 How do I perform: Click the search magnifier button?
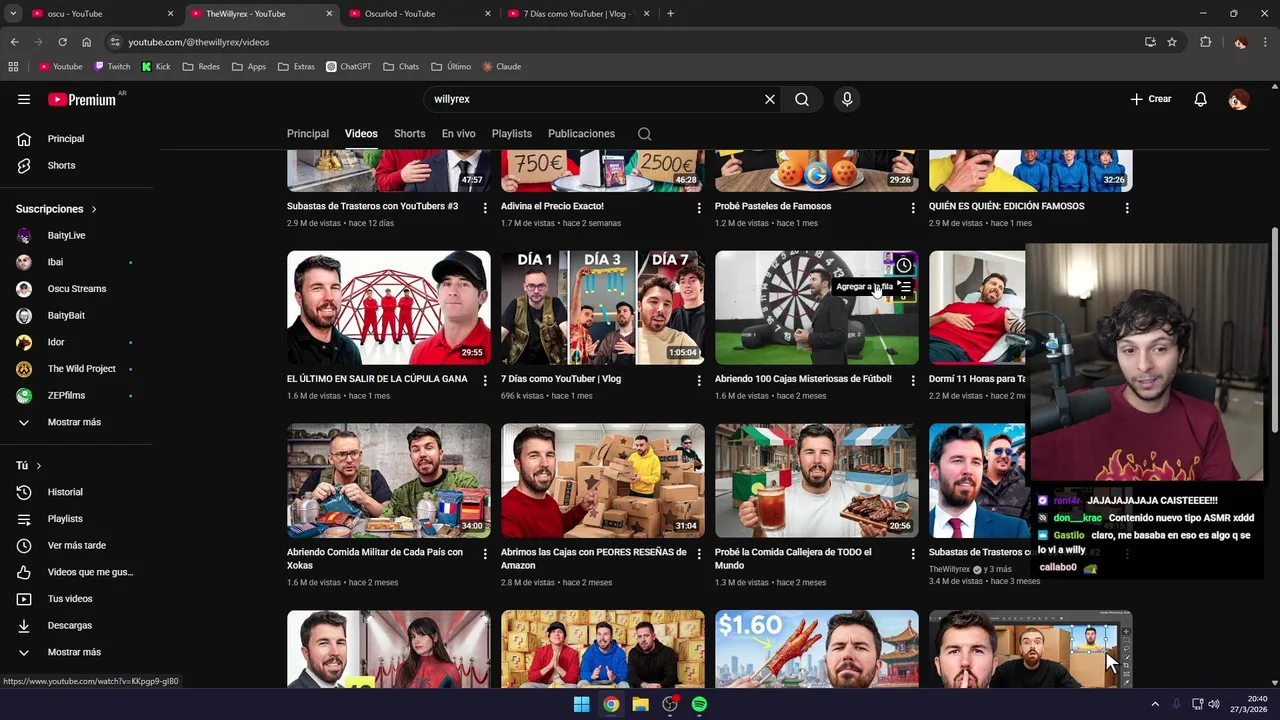(802, 99)
